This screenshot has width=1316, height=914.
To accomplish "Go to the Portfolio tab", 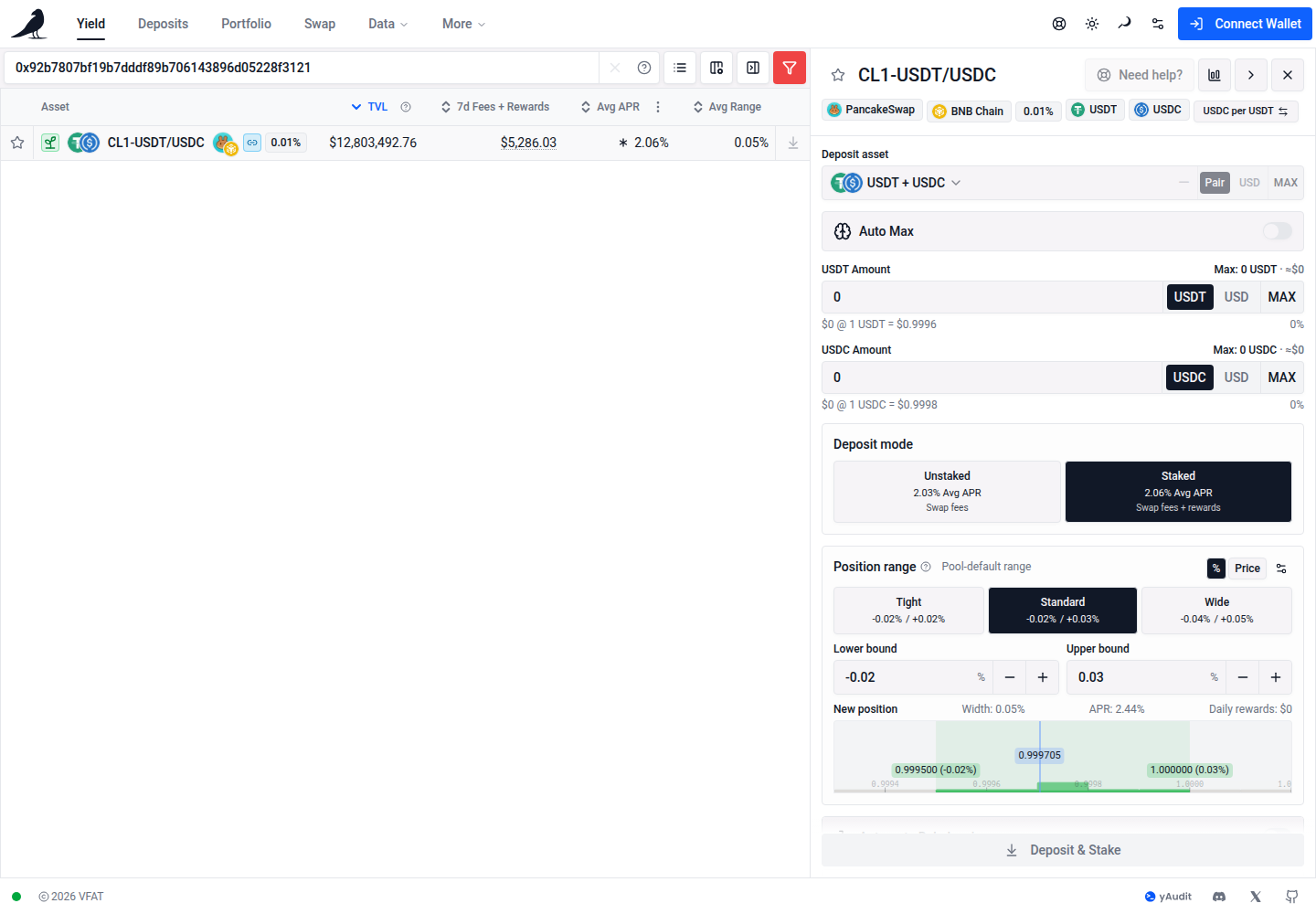I will (x=246, y=24).
